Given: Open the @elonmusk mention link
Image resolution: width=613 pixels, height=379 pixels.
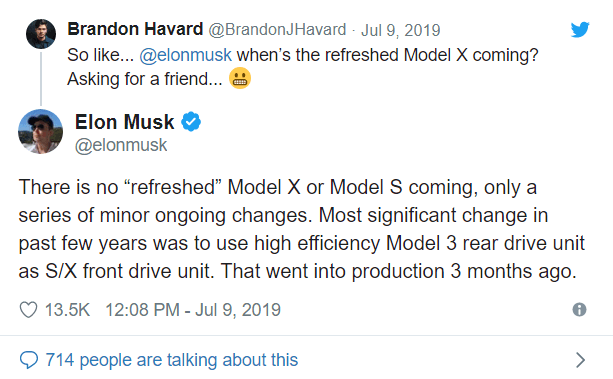Looking at the screenshot, I should pyautogui.click(x=185, y=55).
